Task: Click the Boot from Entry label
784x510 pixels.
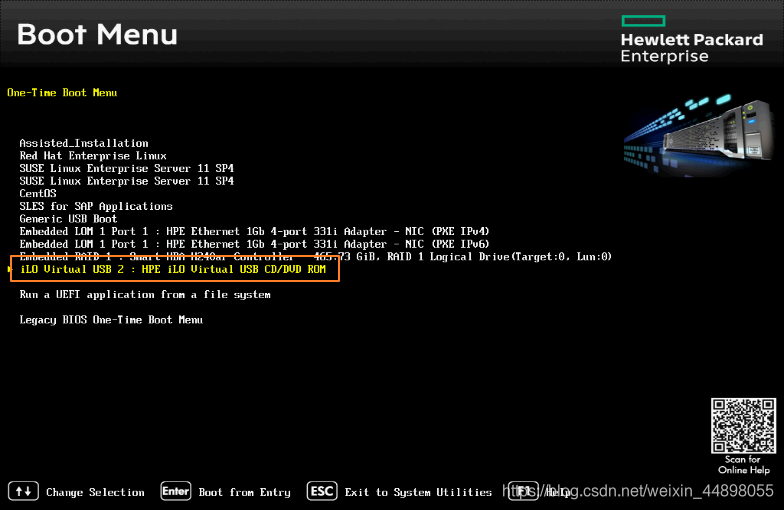Action: pyautogui.click(x=244, y=492)
